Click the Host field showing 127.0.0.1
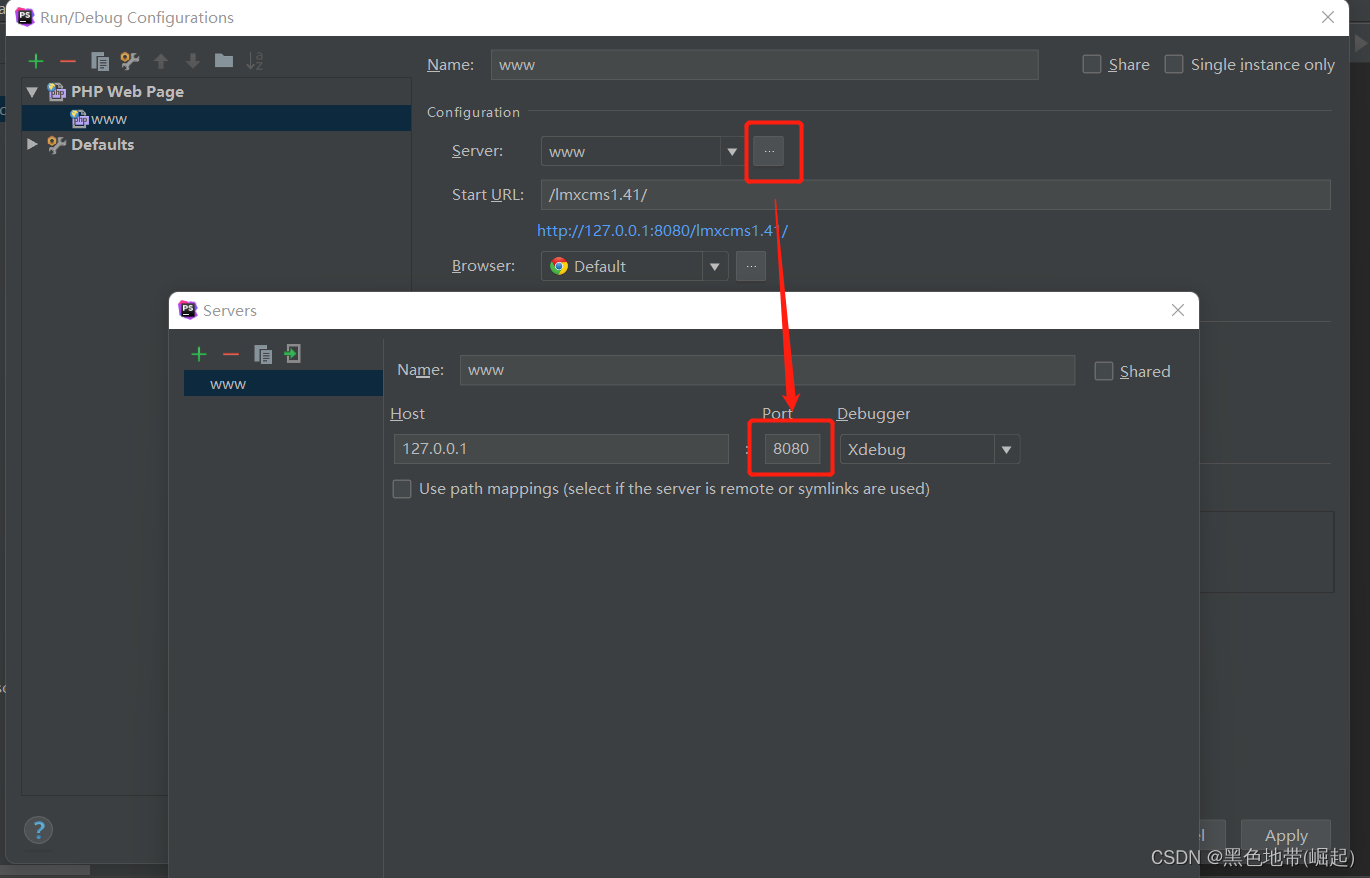 tap(560, 449)
